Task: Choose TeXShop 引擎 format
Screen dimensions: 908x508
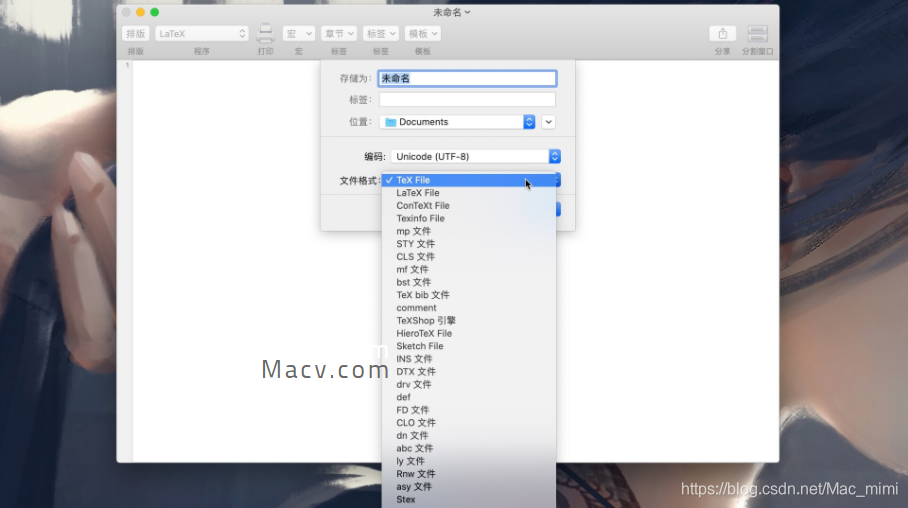Action: [x=469, y=320]
